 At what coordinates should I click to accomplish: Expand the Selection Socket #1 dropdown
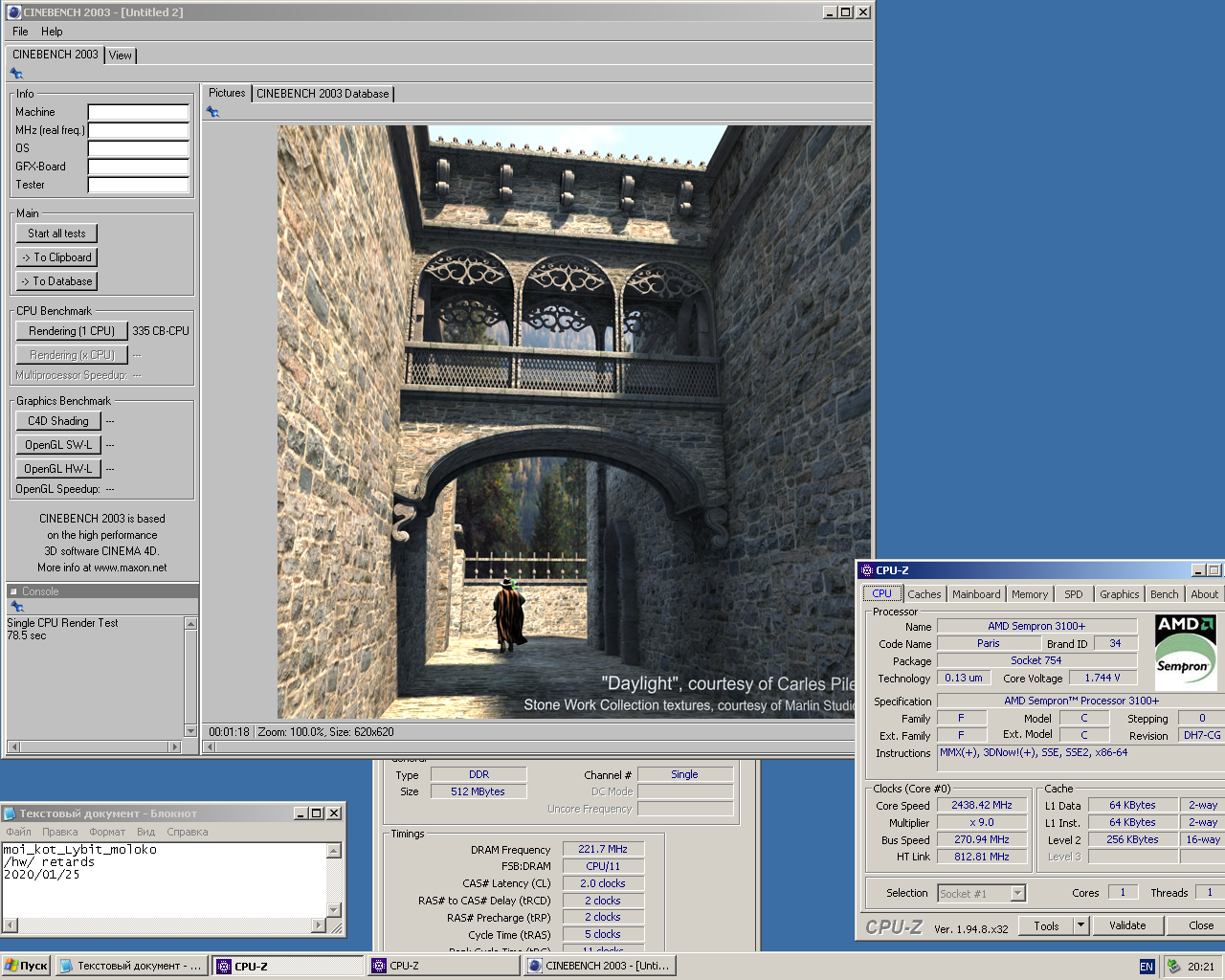point(1017,894)
